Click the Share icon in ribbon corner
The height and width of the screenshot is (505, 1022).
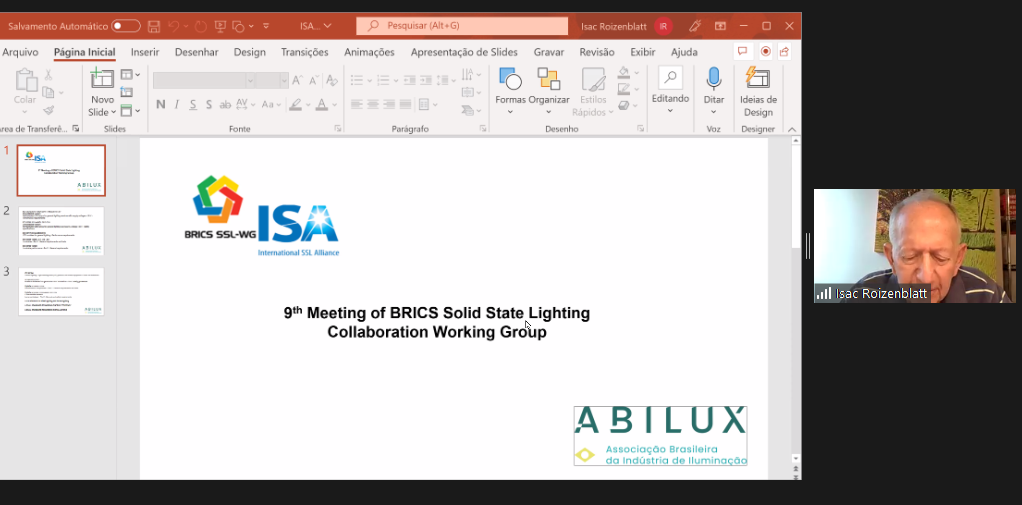pyautogui.click(x=784, y=51)
